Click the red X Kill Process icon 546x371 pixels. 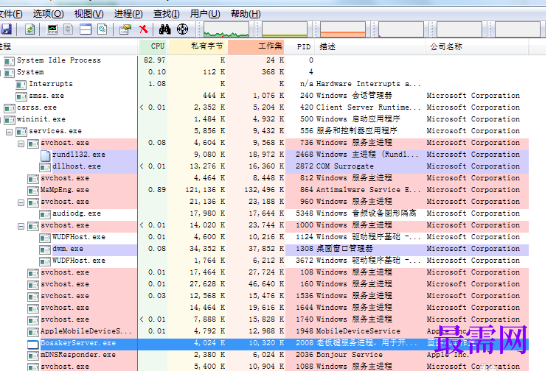click(143, 29)
